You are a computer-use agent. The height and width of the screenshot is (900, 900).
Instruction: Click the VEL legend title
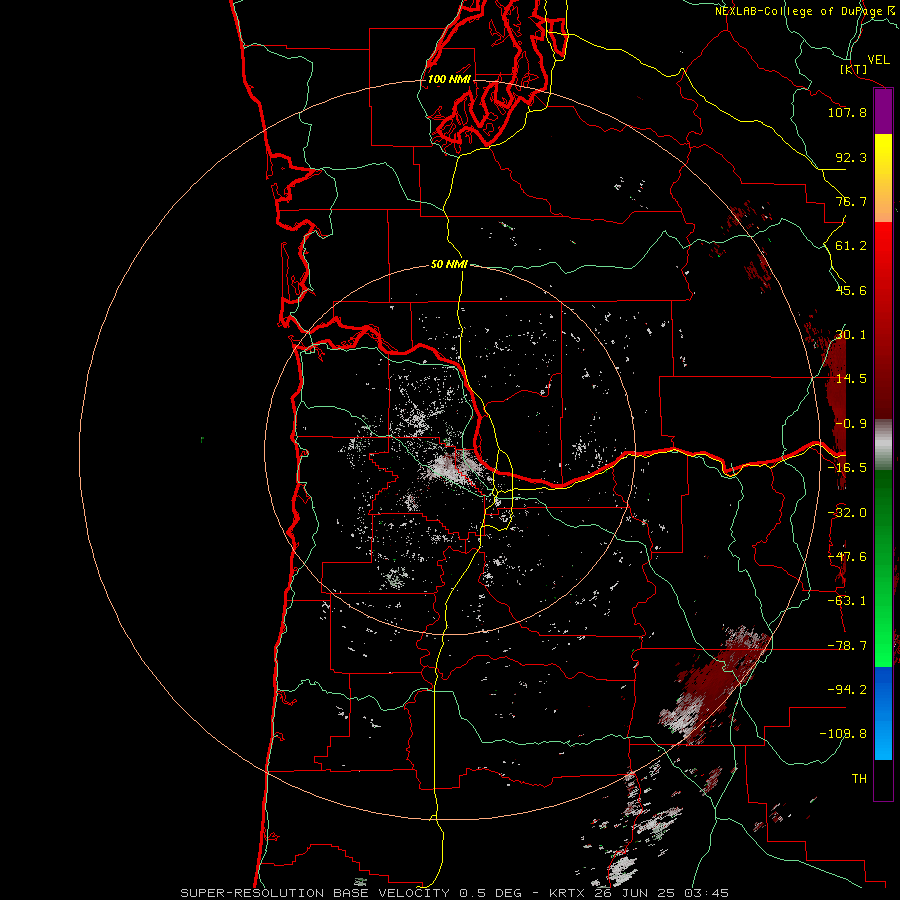pos(879,60)
